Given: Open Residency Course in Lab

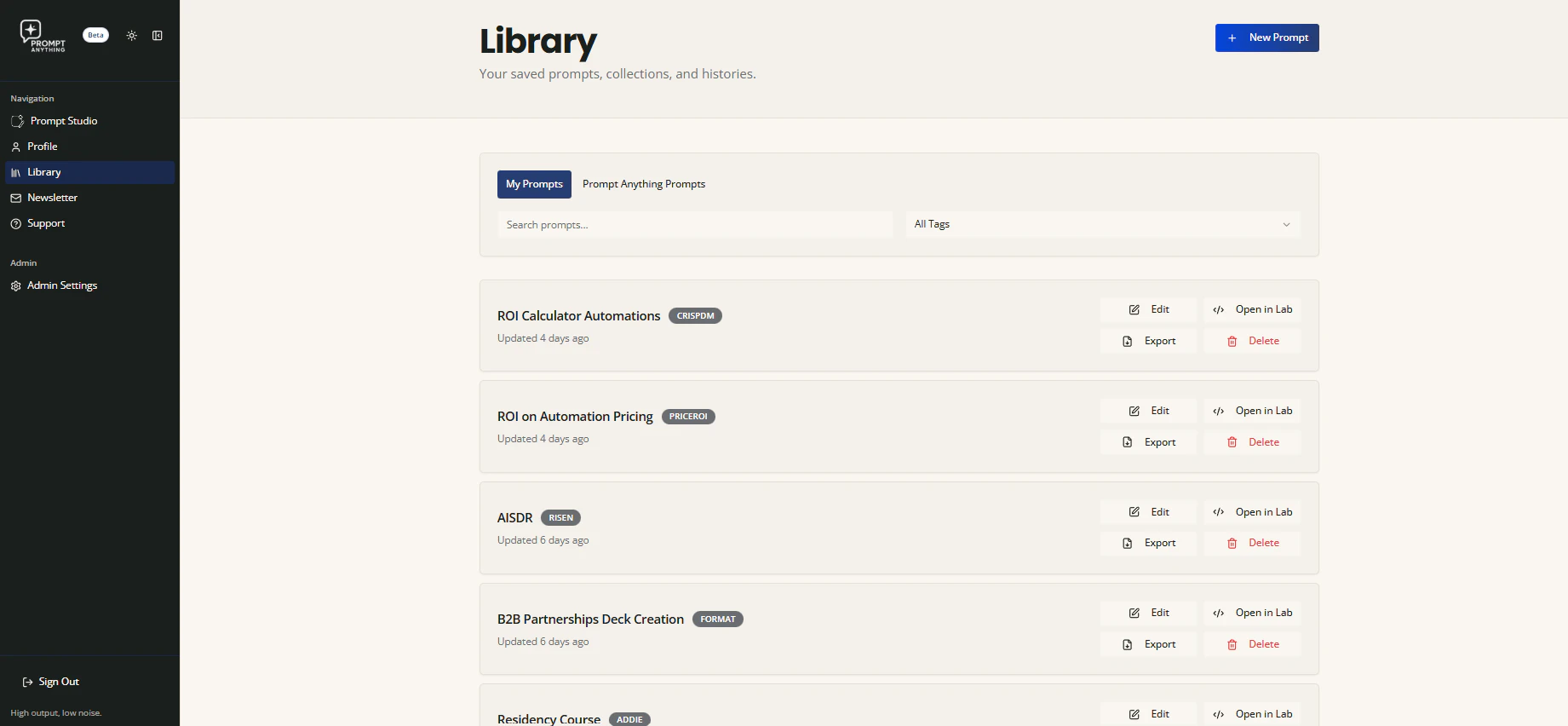Looking at the screenshot, I should click(x=1252, y=714).
